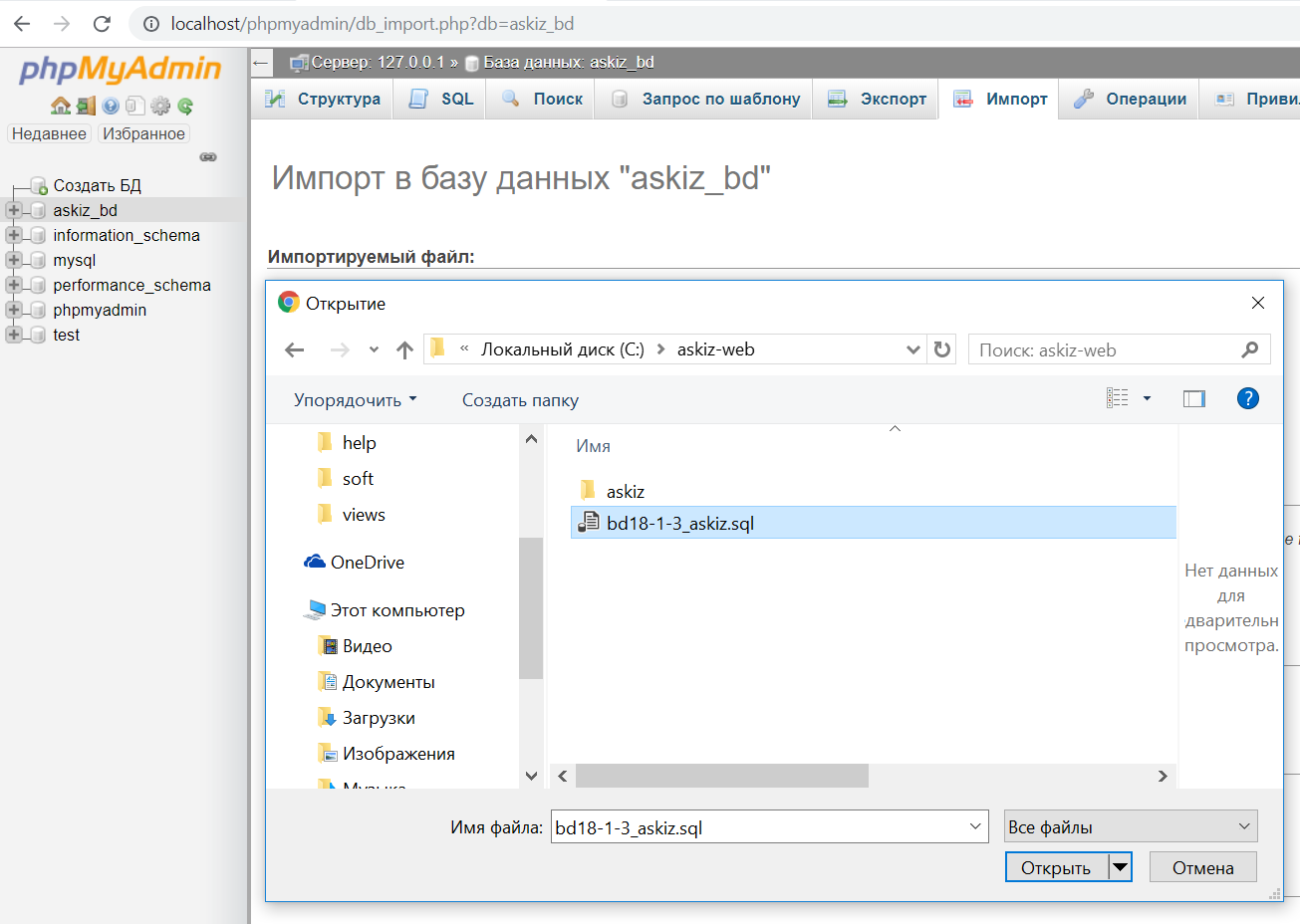Expand the performance_schema database node
Viewport: 1300px width, 924px height.
(x=13, y=285)
